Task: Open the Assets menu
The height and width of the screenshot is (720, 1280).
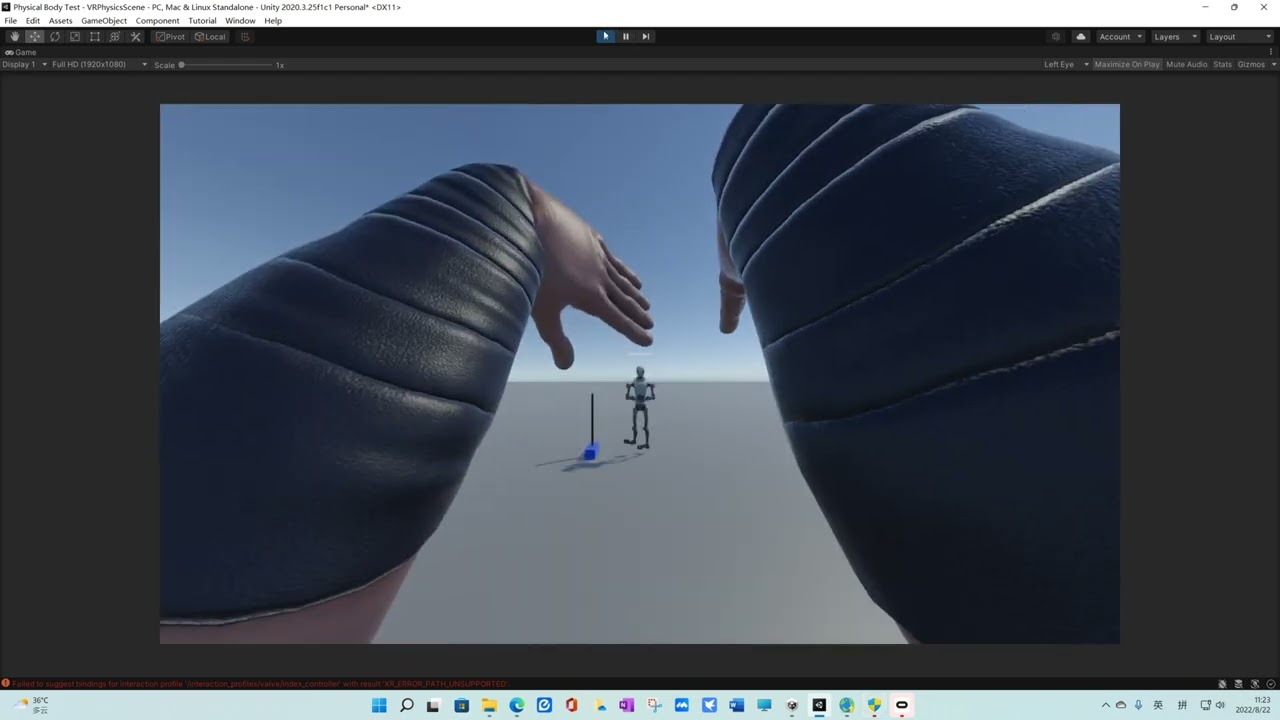Action: coord(60,21)
